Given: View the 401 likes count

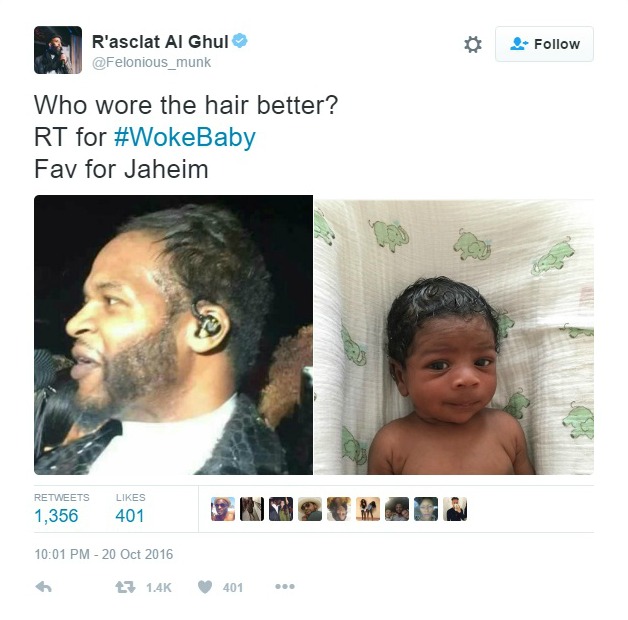Looking at the screenshot, I should (130, 516).
